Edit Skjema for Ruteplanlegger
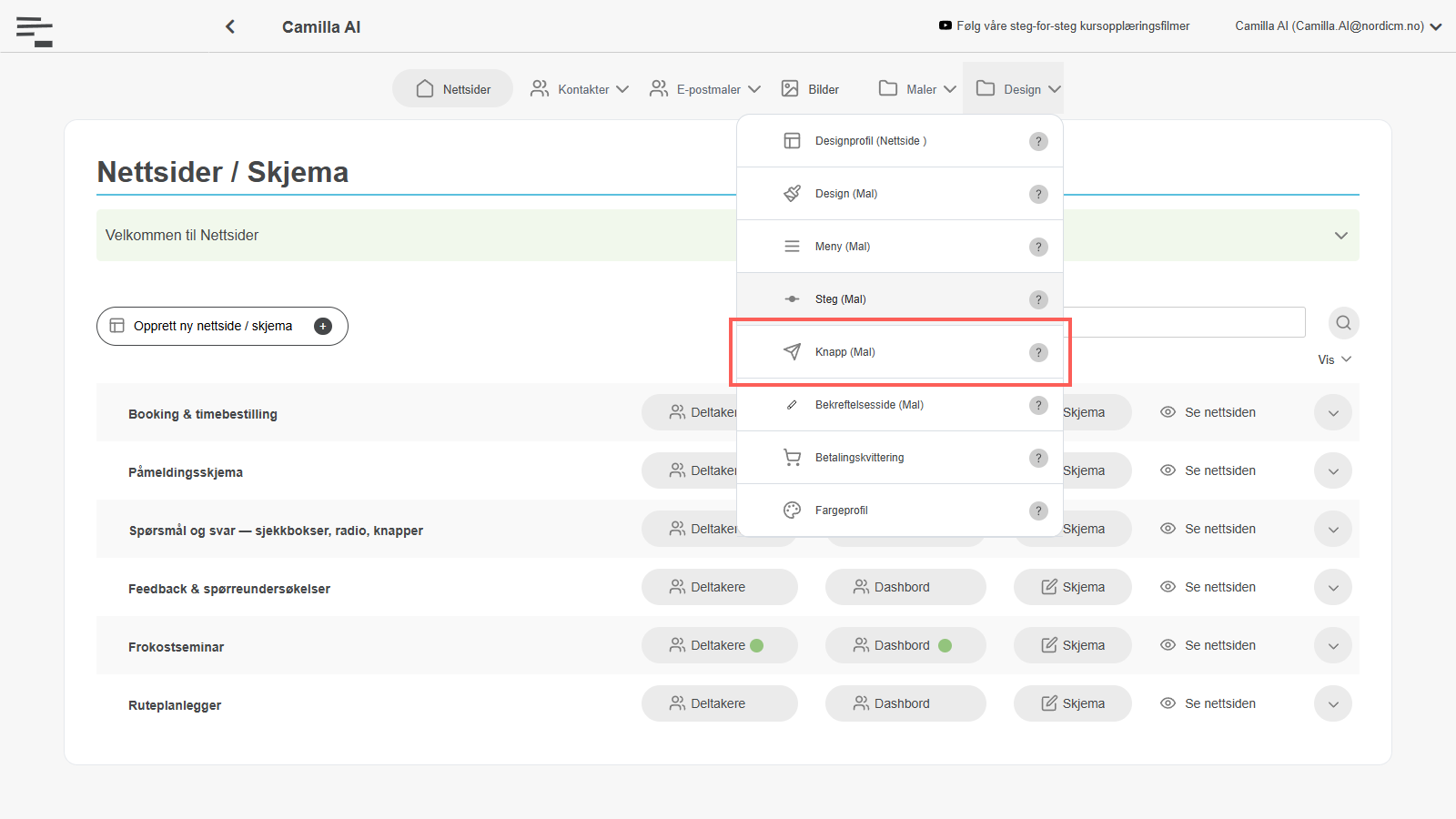1456x819 pixels. tap(1073, 703)
